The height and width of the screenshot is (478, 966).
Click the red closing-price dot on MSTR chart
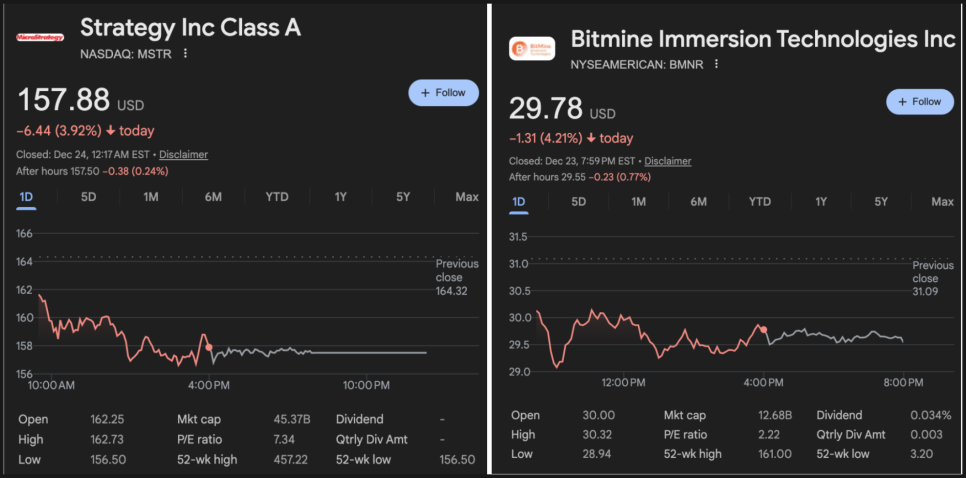(x=208, y=347)
